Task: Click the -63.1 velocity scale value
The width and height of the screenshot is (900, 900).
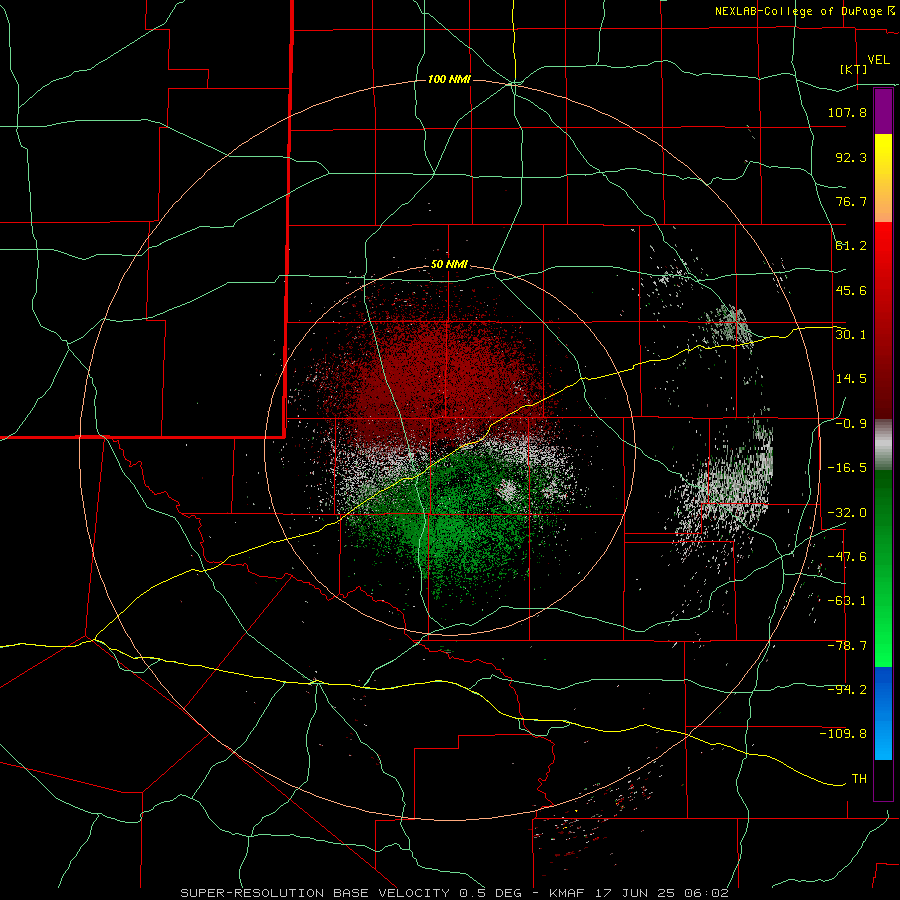Action: pyautogui.click(x=847, y=601)
